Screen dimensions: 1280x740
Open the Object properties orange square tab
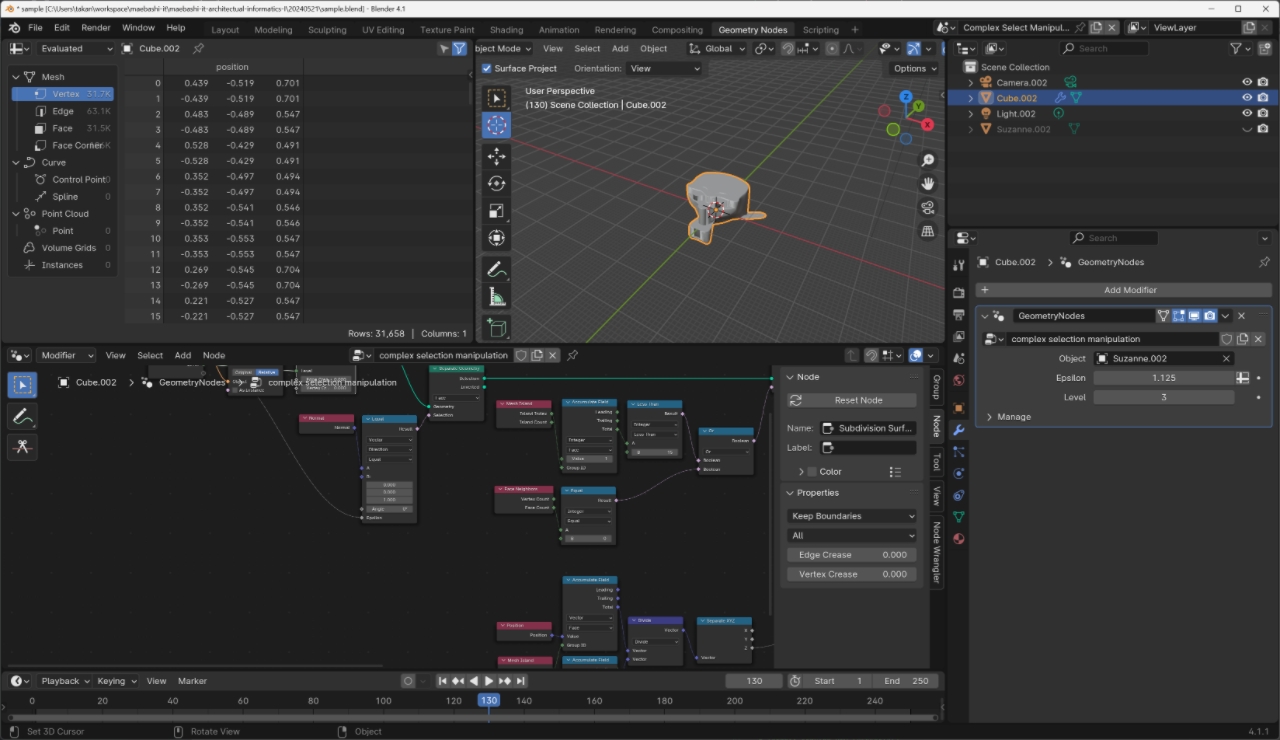click(x=959, y=408)
